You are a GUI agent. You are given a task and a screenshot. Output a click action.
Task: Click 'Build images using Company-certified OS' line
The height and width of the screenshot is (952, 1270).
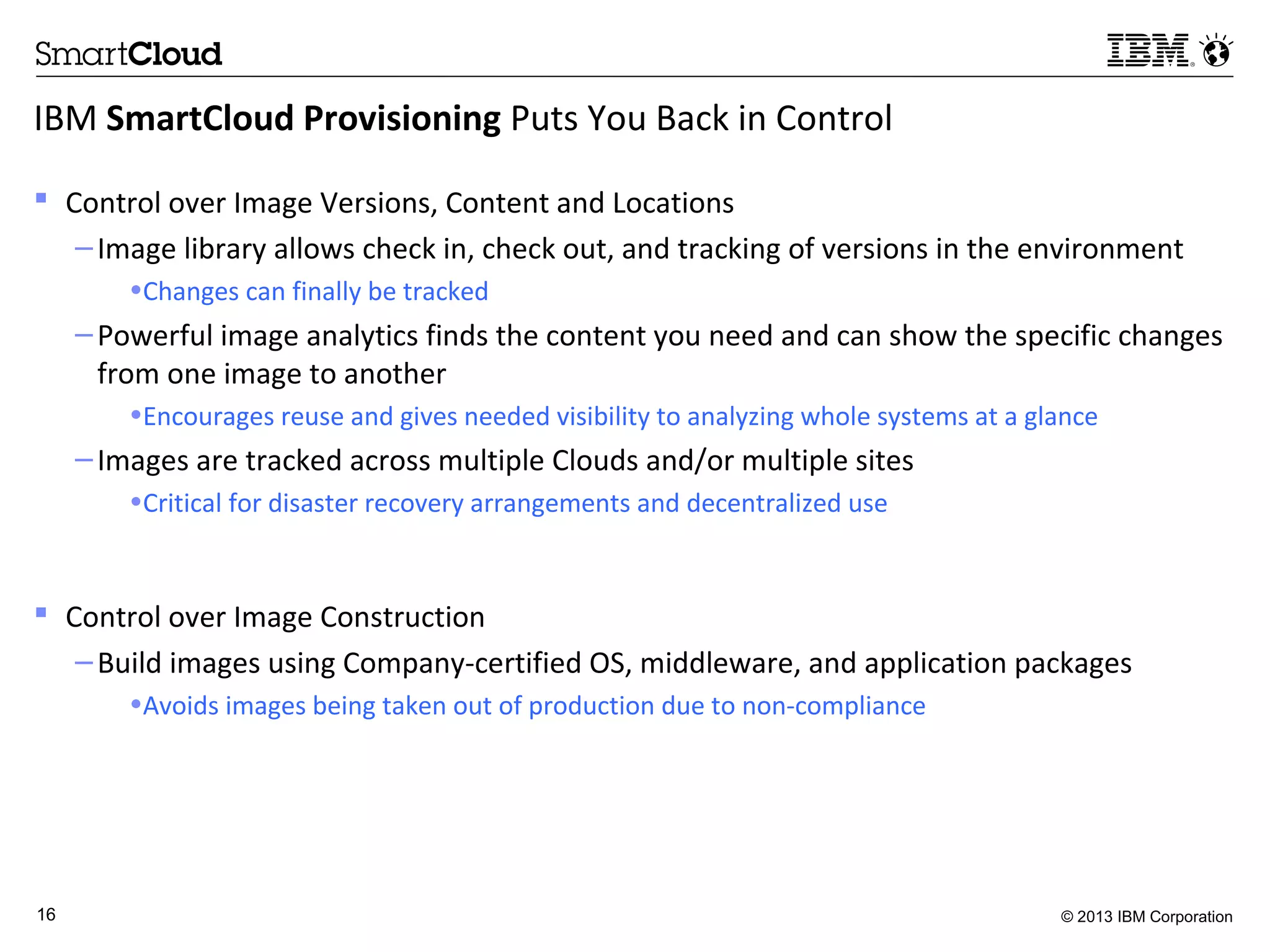pyautogui.click(x=615, y=663)
